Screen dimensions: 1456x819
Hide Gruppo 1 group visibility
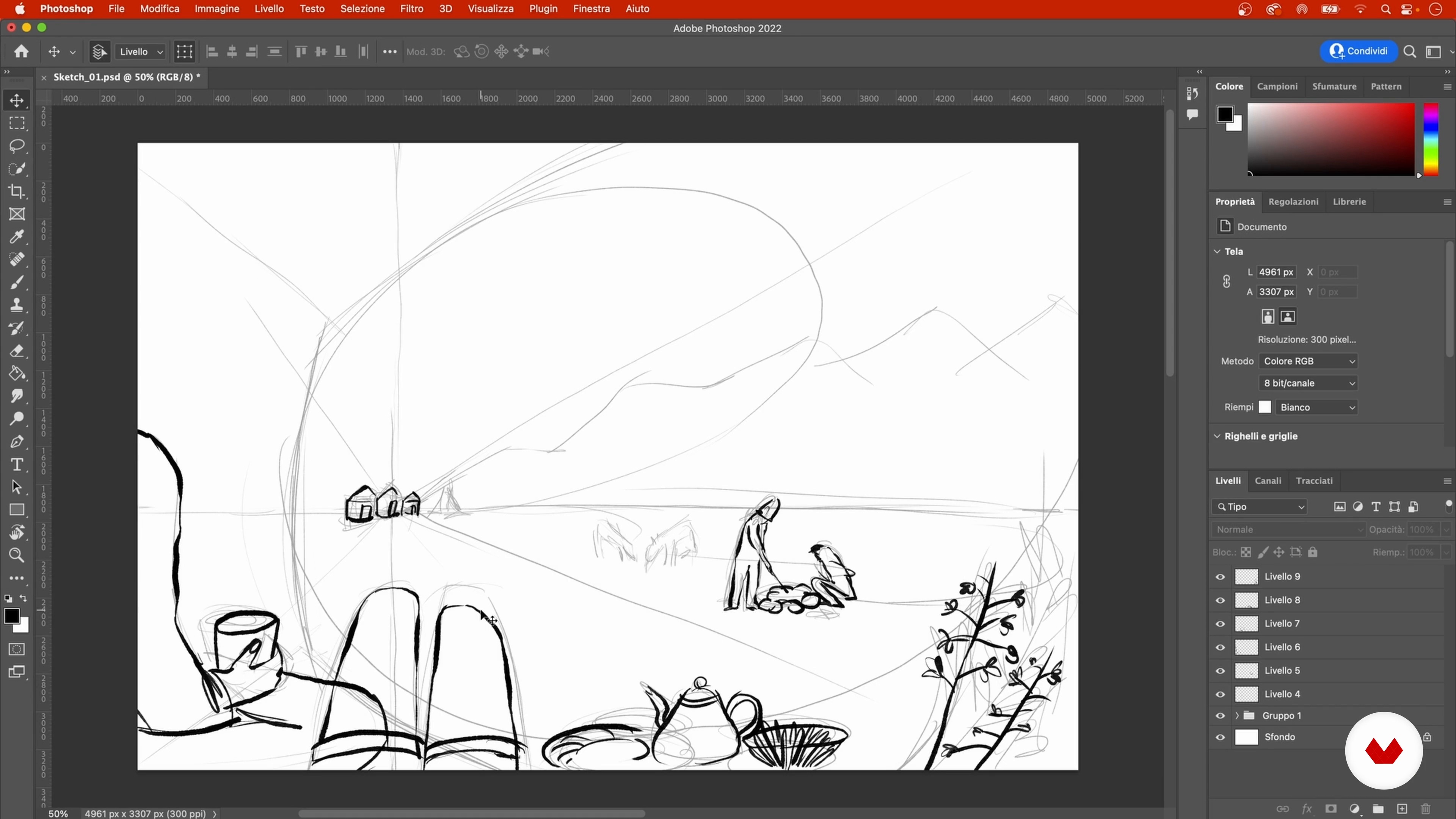(1220, 715)
